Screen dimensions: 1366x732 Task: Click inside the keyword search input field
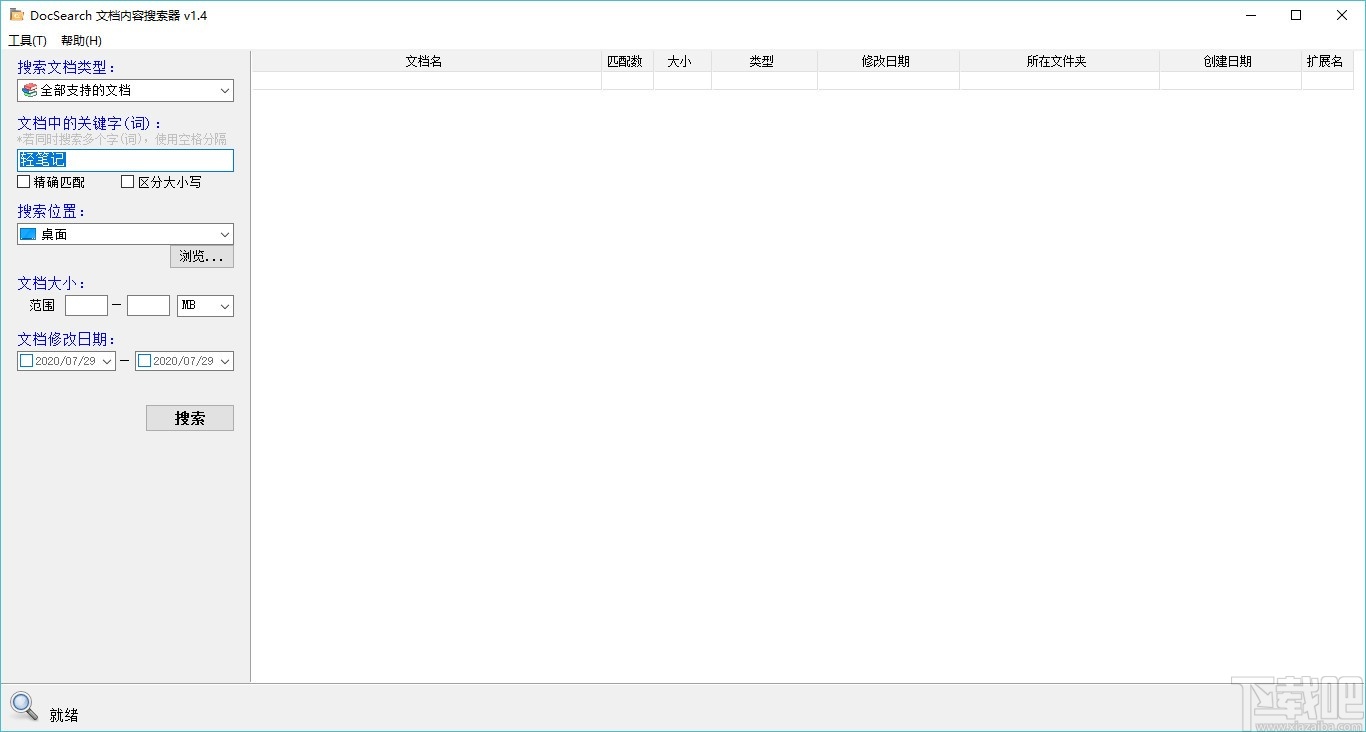(124, 160)
